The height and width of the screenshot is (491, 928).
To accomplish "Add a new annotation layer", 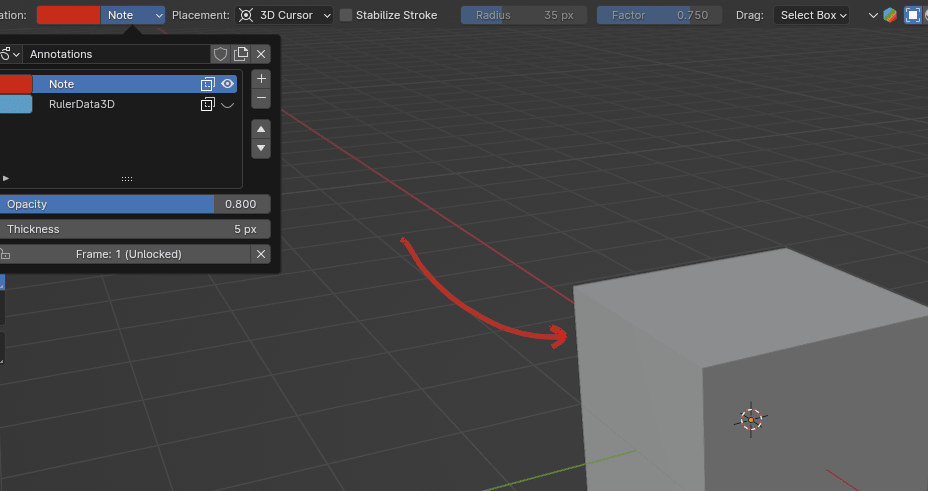I will point(261,78).
